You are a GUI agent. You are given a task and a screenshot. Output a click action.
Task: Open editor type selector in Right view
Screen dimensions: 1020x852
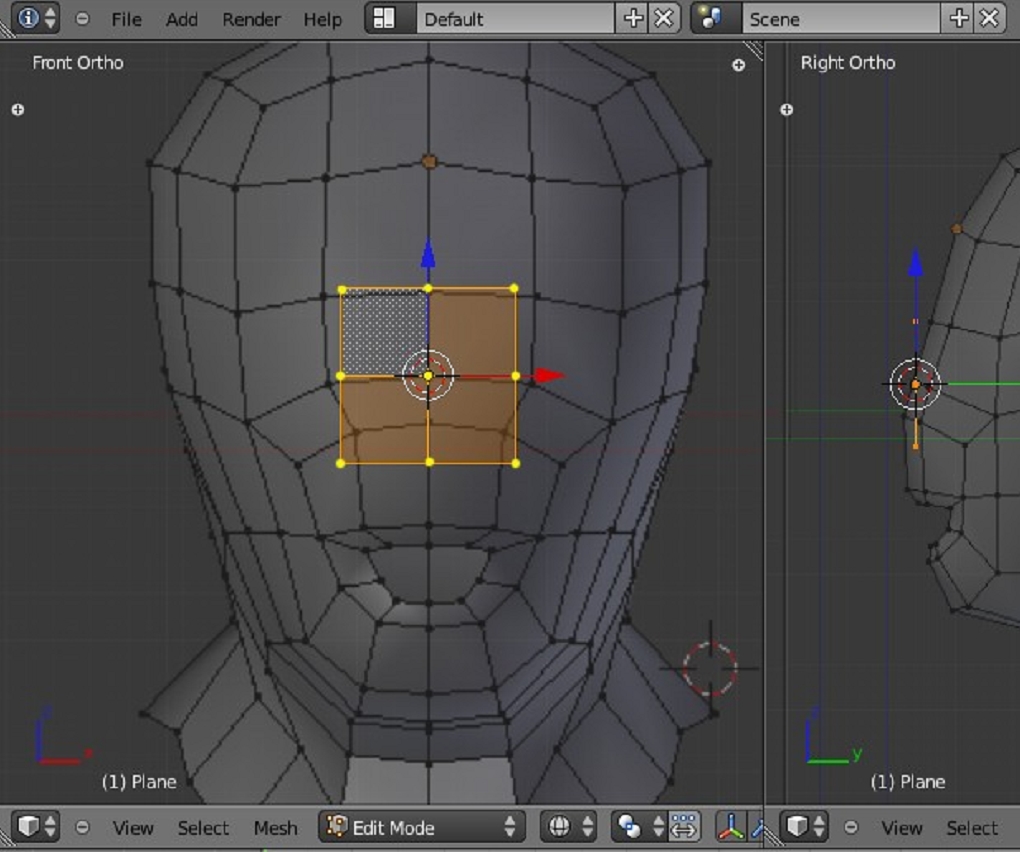pyautogui.click(x=804, y=827)
